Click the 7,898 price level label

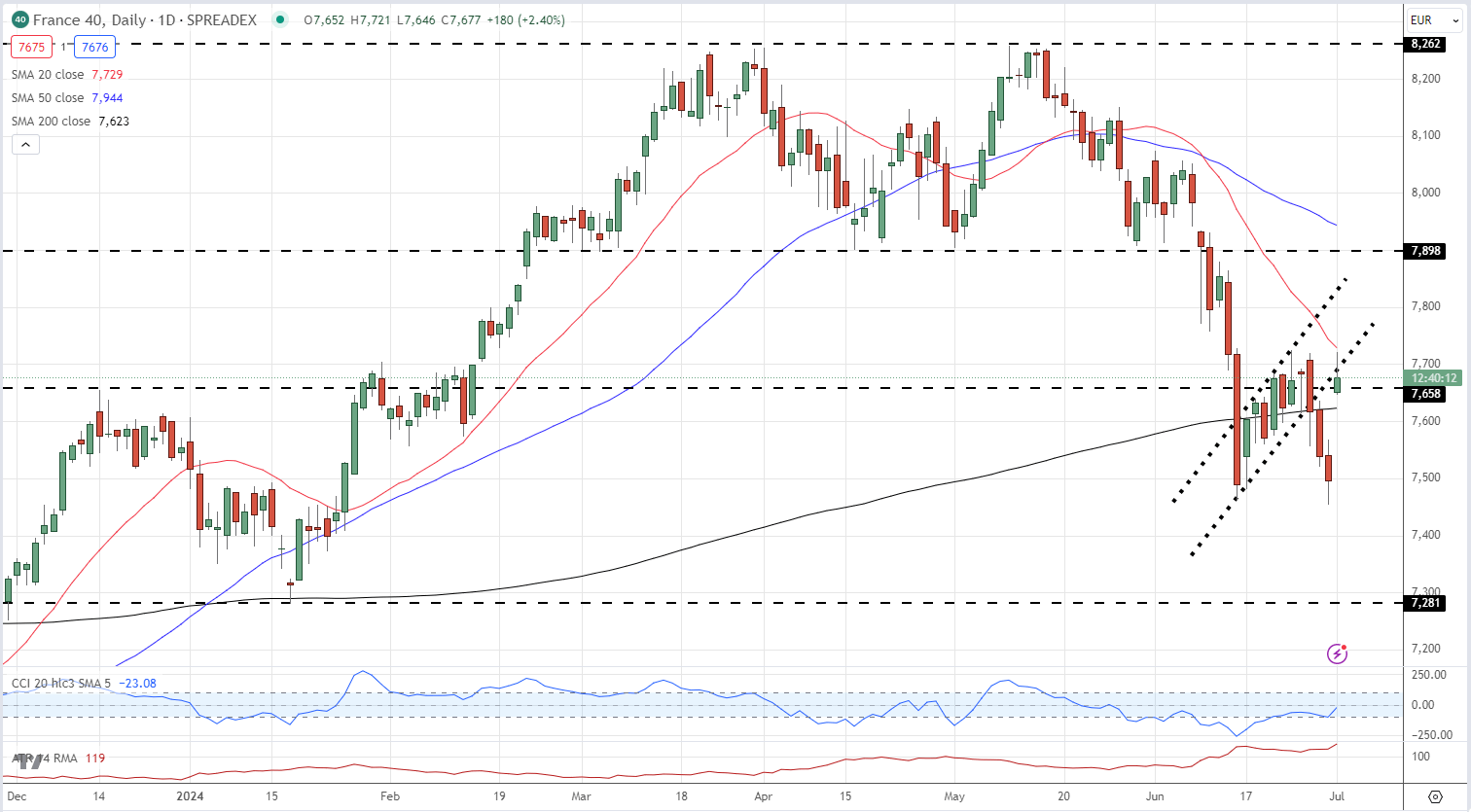pos(1425,251)
